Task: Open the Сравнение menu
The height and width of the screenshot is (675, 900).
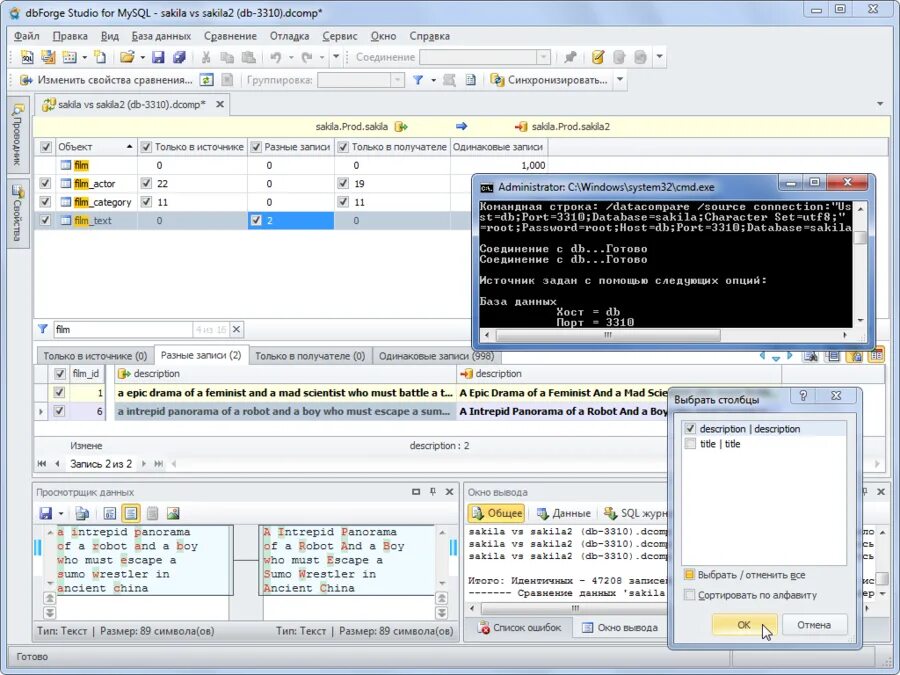Action: [230, 36]
